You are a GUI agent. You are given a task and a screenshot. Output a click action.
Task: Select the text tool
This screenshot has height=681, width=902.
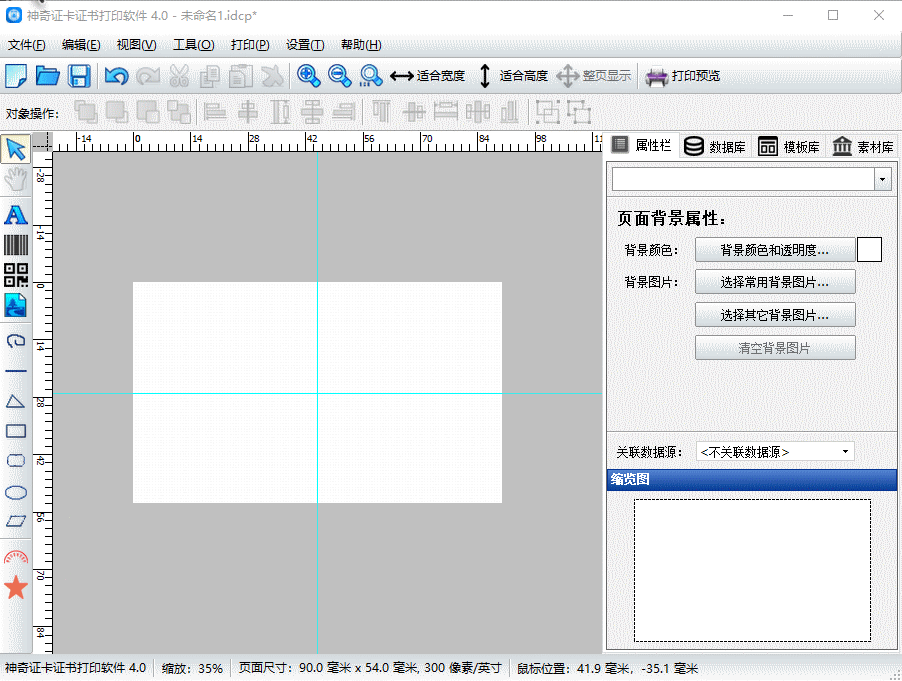(15, 215)
